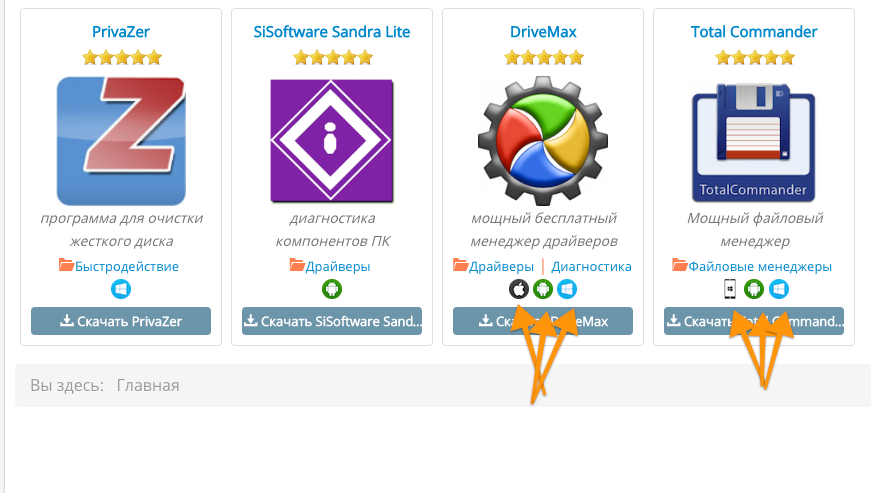Click the Apple platform icon under DriveMax
This screenshot has width=884, height=493.
click(519, 289)
